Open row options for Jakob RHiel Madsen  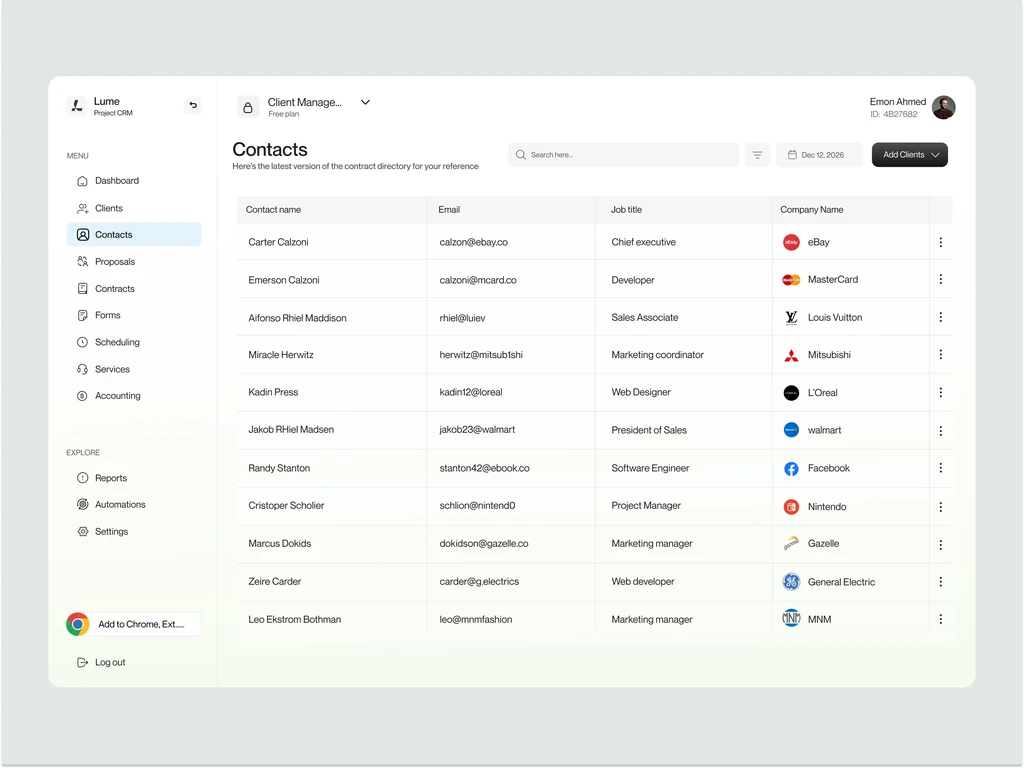click(x=940, y=431)
